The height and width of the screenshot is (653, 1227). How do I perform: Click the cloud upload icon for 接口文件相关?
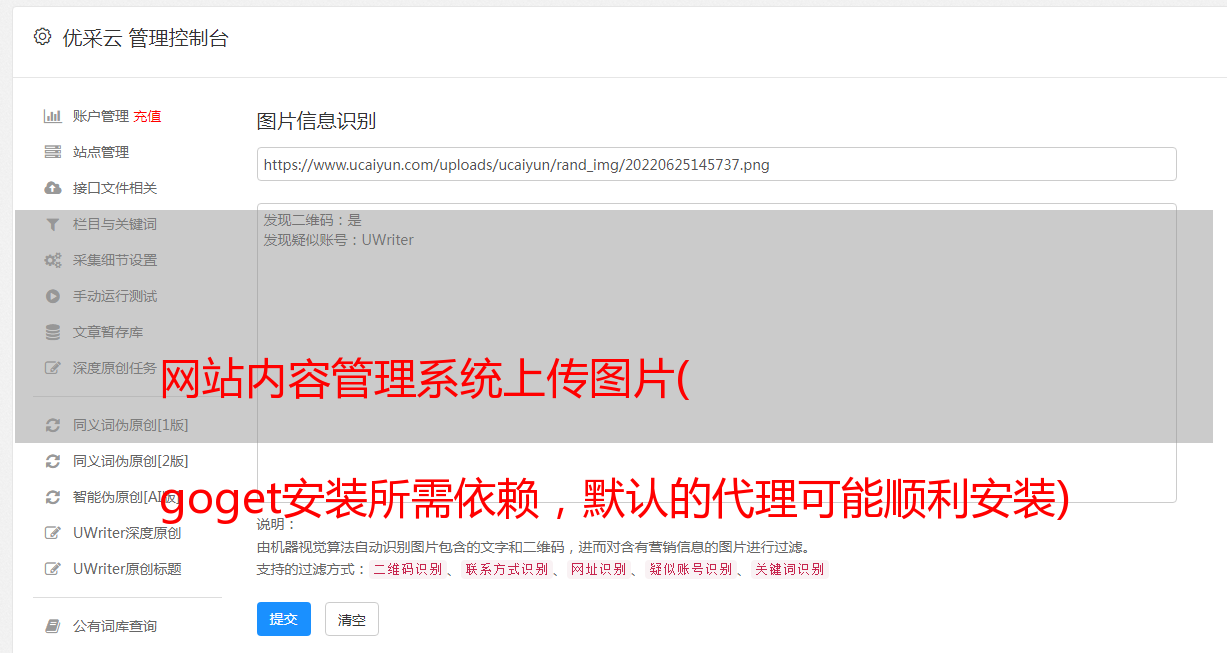point(53,188)
